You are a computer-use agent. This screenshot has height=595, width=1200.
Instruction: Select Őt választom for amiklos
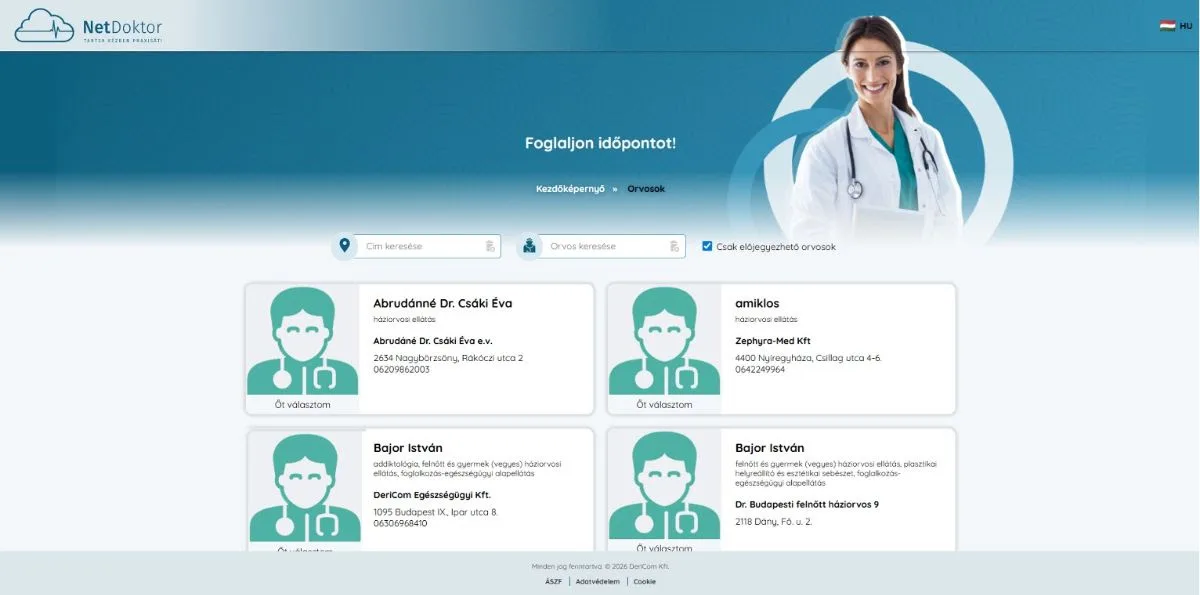tap(664, 405)
